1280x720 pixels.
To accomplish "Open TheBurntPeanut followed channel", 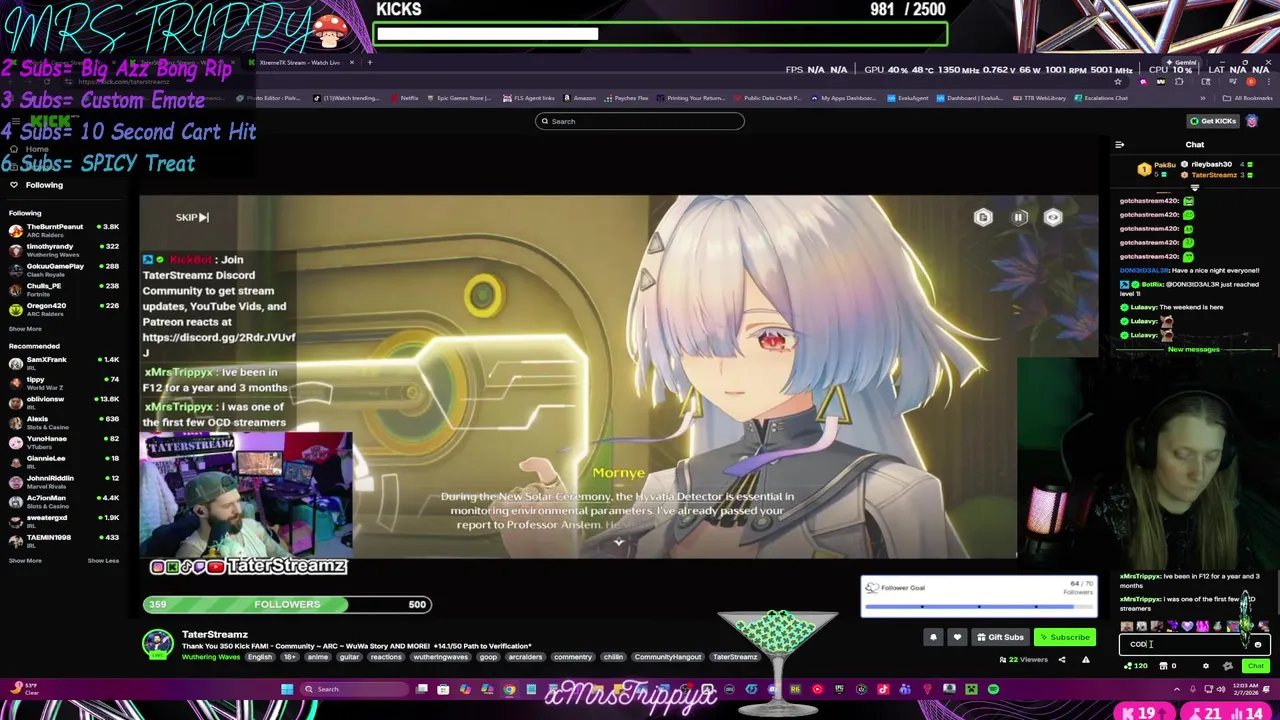I will [64, 230].
